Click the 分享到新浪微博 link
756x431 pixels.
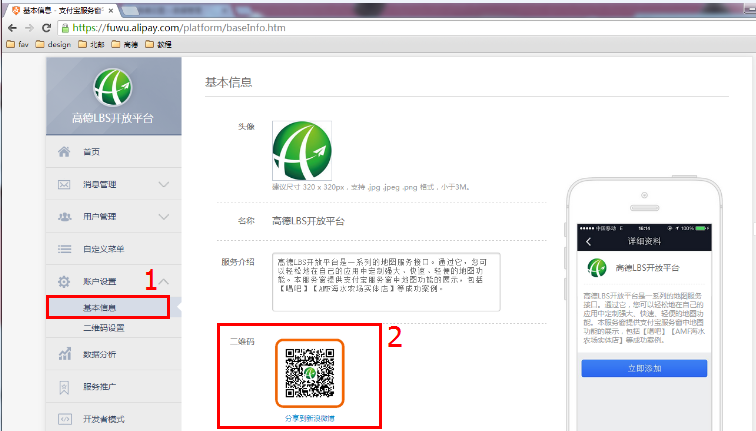pyautogui.click(x=310, y=418)
